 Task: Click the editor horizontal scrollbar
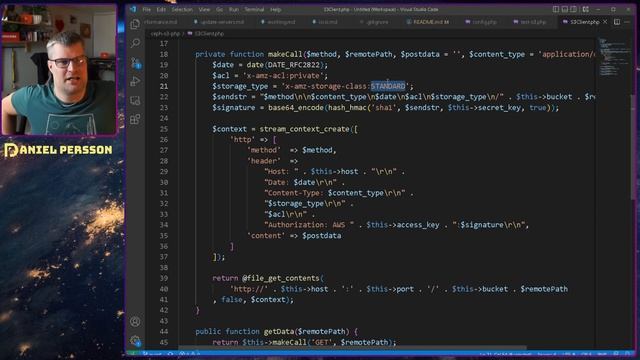coord(353,348)
